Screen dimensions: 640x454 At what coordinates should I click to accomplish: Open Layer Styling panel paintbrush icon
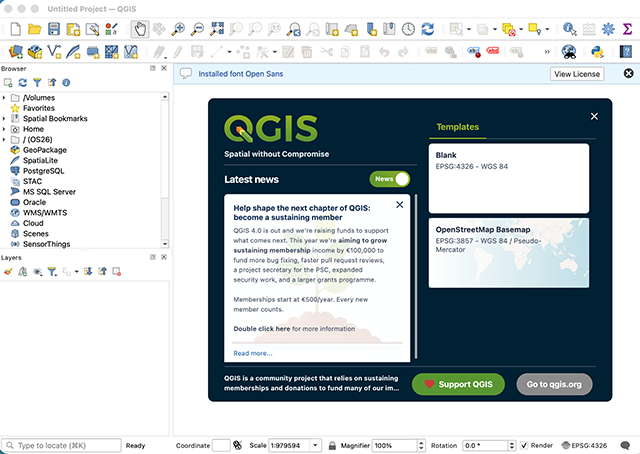click(8, 272)
